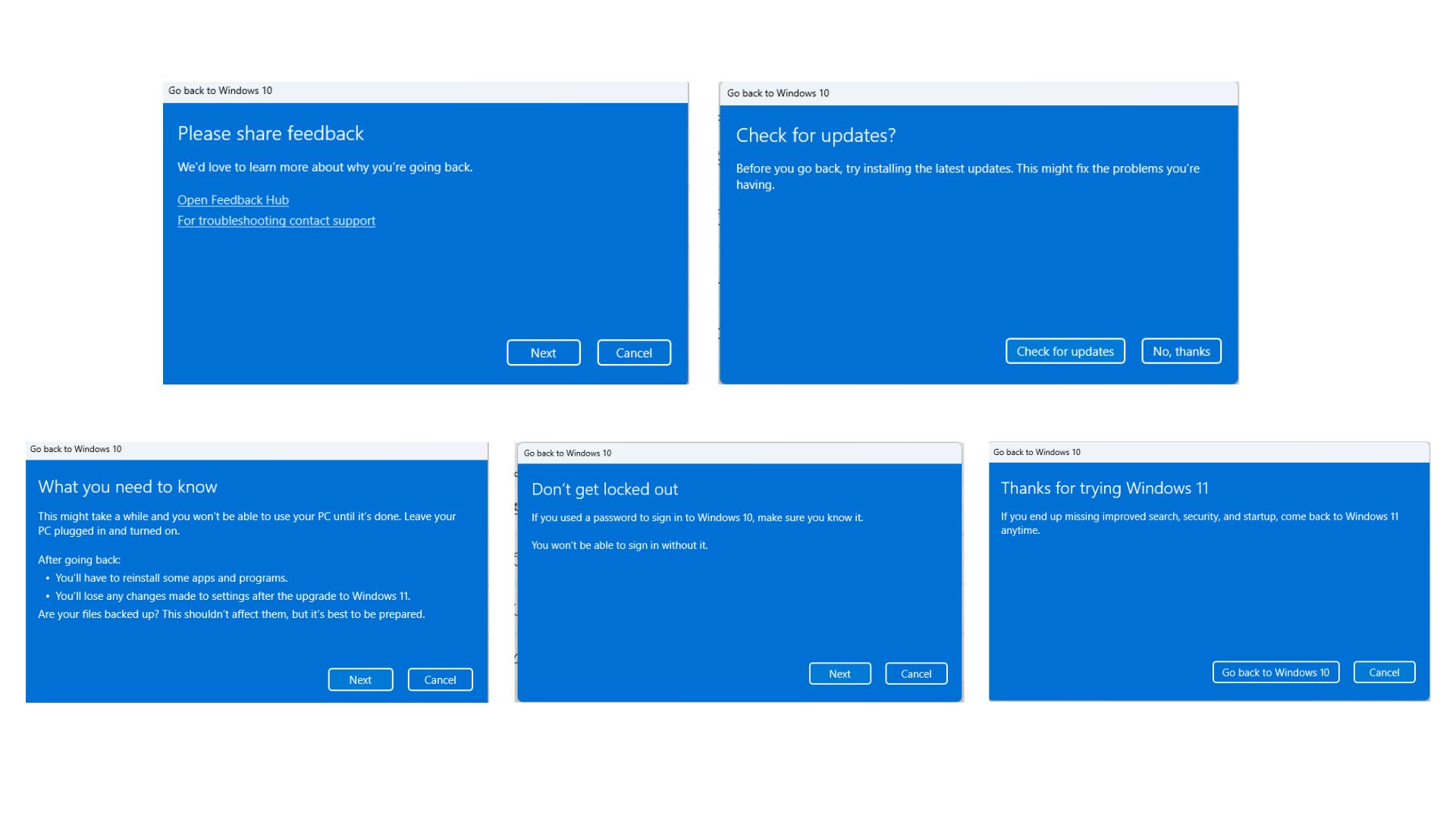Image resolution: width=1456 pixels, height=819 pixels.
Task: Click For troubleshooting contact support link
Action: pos(276,221)
